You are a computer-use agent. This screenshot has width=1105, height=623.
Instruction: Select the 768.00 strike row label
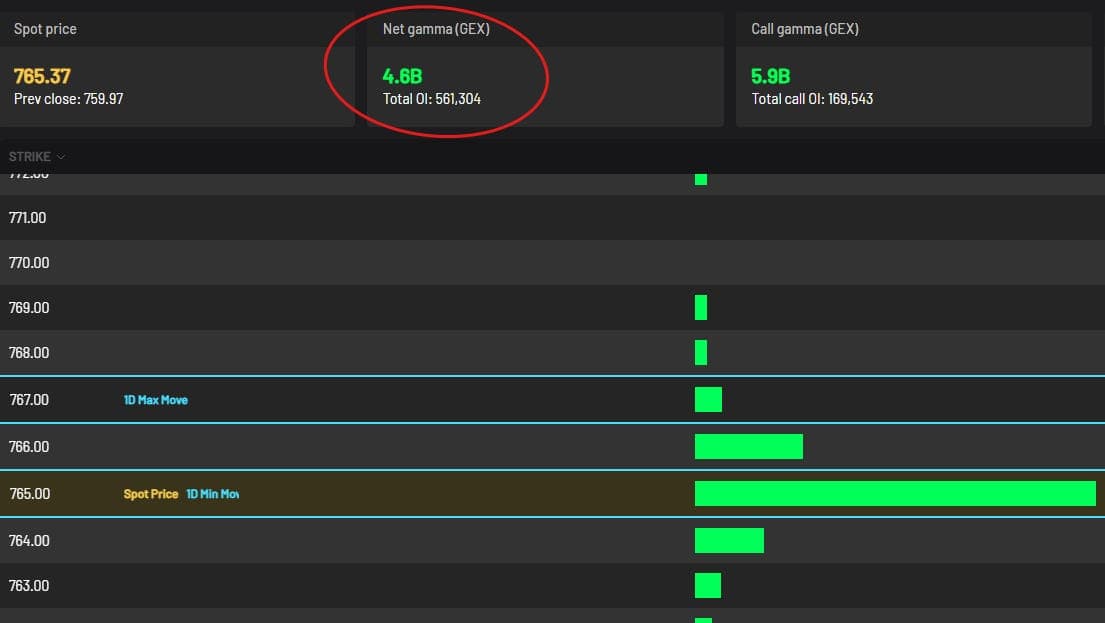click(29, 353)
